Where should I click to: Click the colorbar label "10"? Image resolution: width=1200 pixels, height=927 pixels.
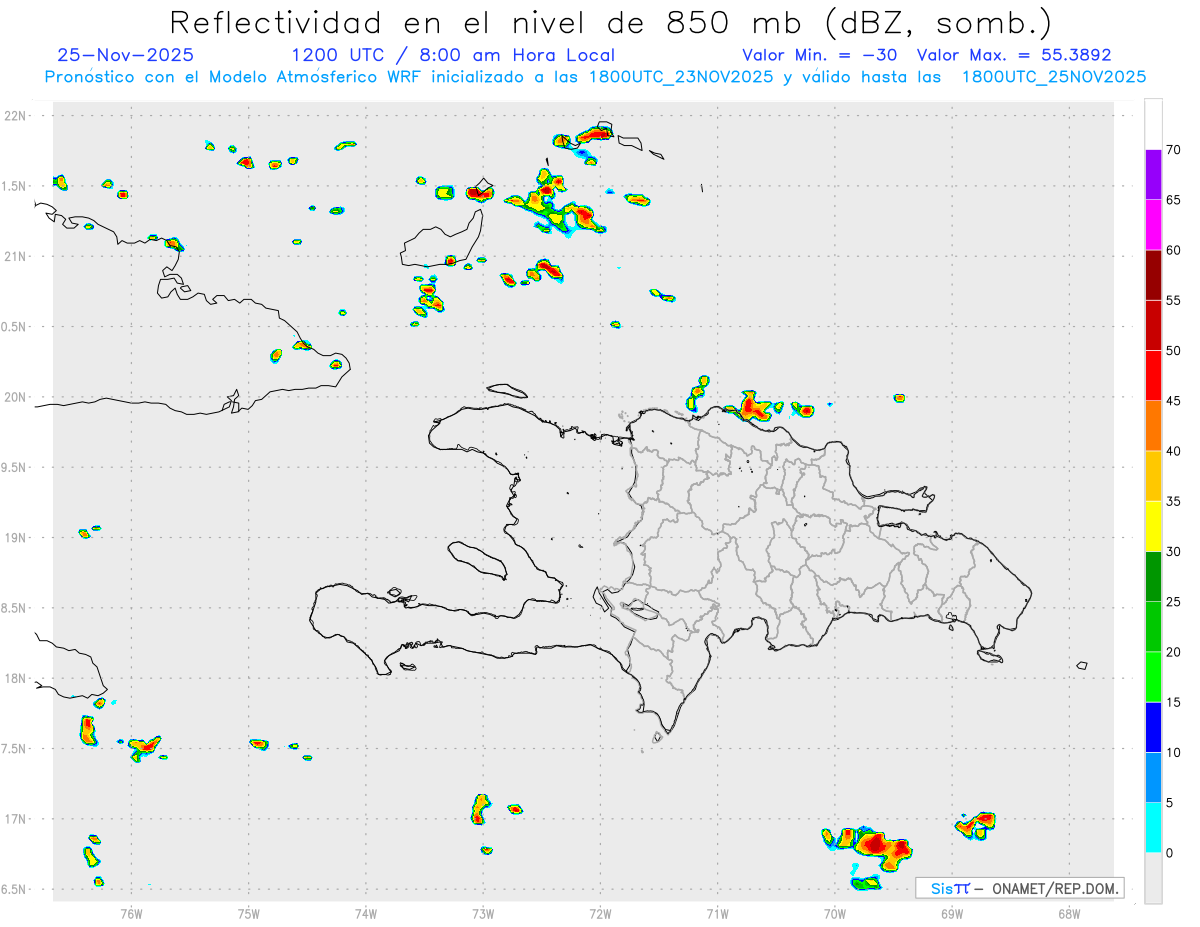[1173, 752]
